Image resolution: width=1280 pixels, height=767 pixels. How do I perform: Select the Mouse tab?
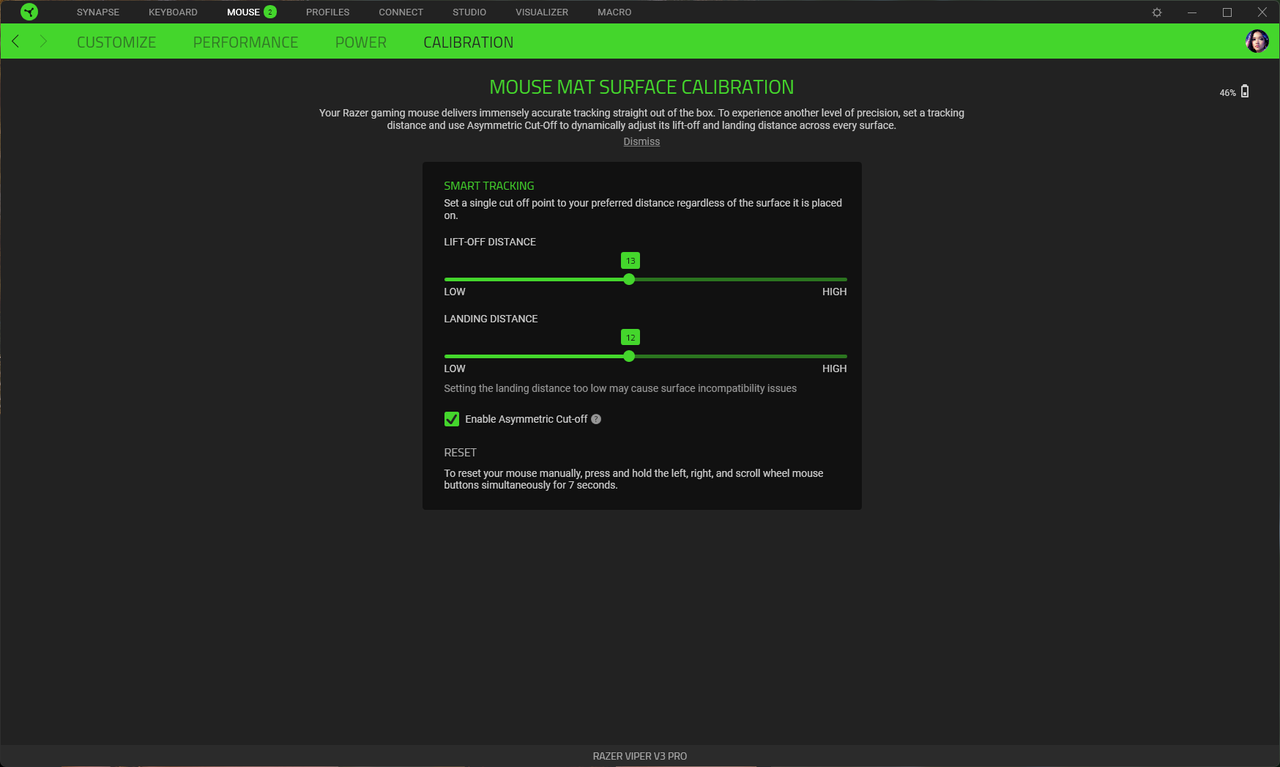[x=243, y=12]
